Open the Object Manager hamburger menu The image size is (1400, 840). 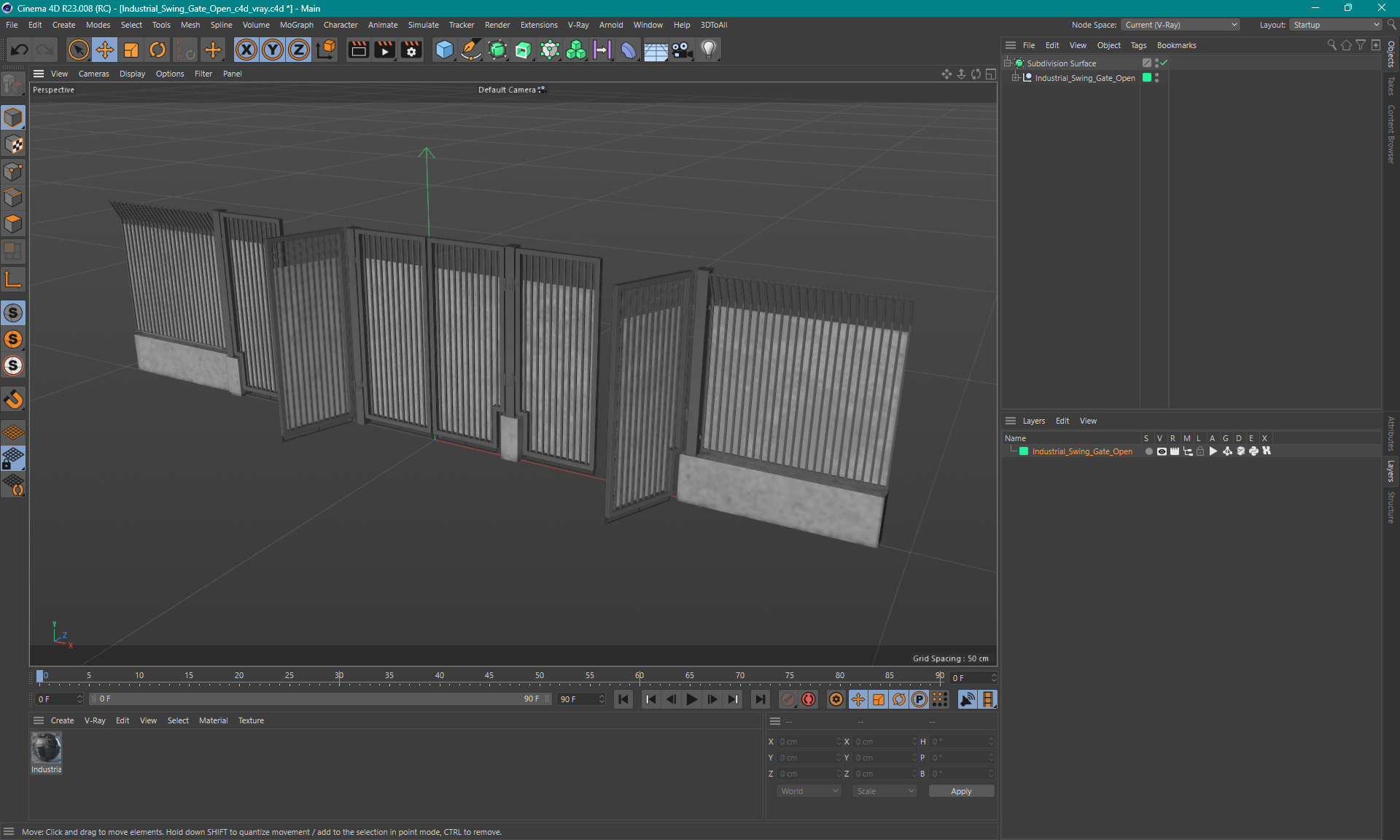point(1011,45)
